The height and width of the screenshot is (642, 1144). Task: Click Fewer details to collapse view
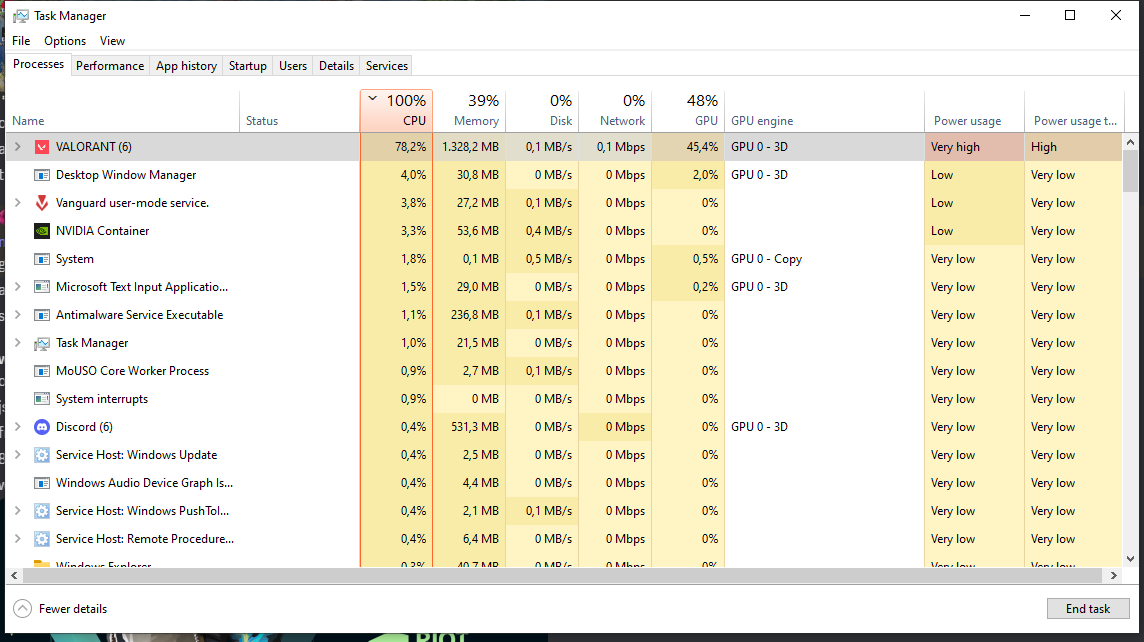61,608
